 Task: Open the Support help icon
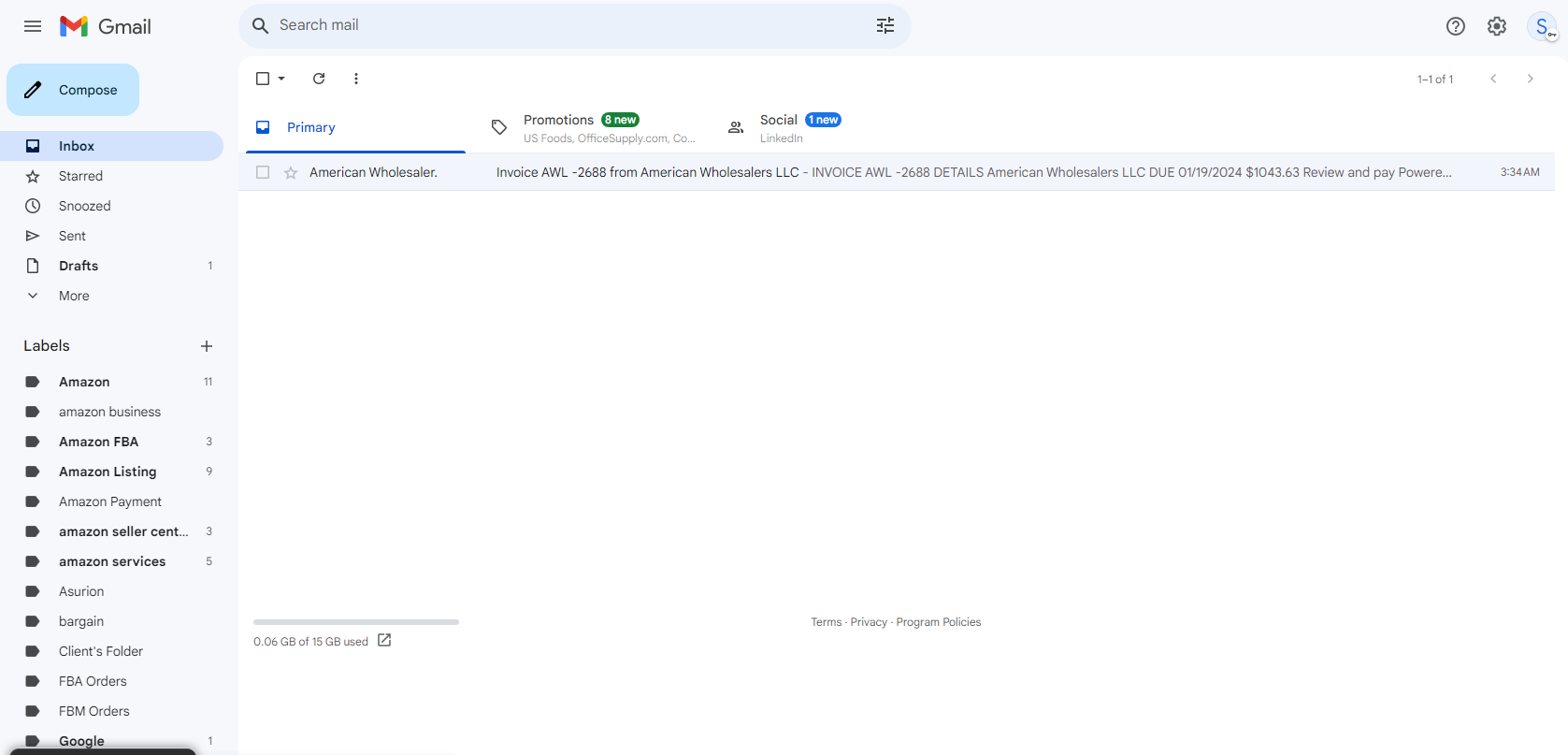(1456, 26)
